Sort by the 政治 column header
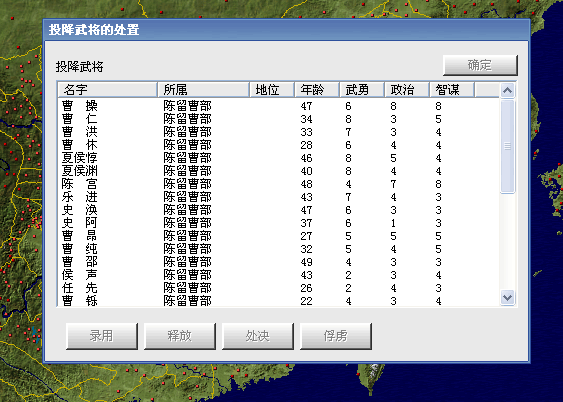The height and width of the screenshot is (402, 563). [407, 90]
